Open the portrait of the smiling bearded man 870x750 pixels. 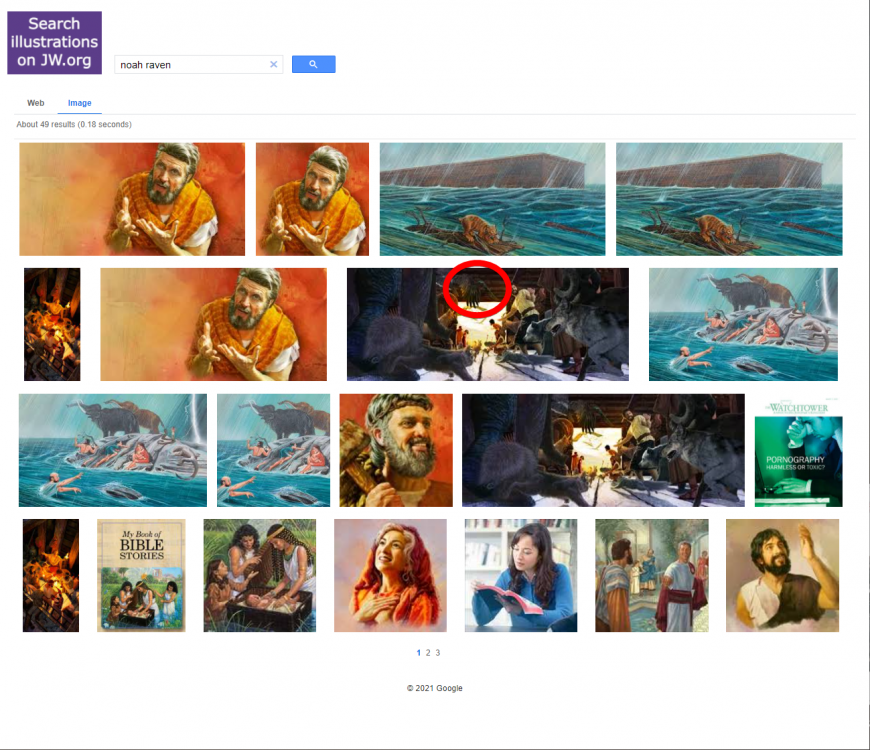click(x=395, y=450)
